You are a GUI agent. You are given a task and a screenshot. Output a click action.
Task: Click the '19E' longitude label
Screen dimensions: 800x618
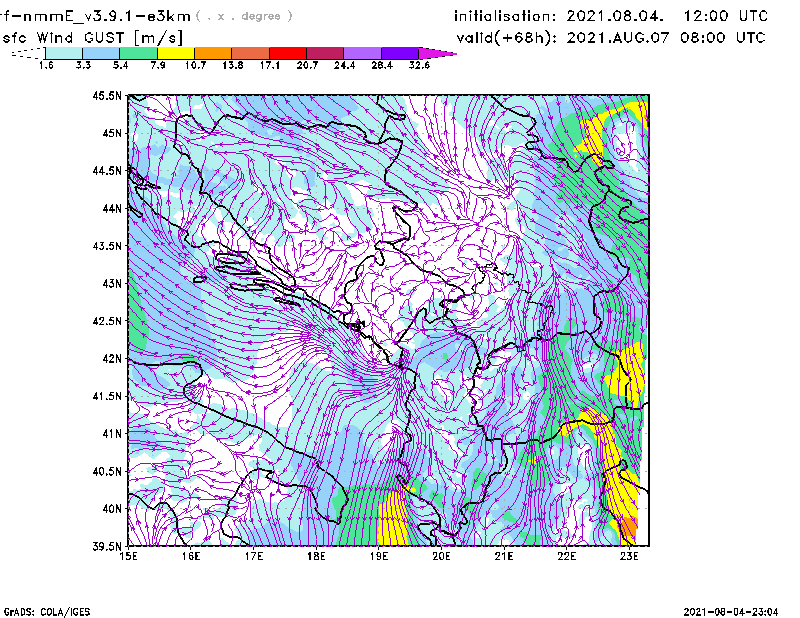tap(379, 556)
